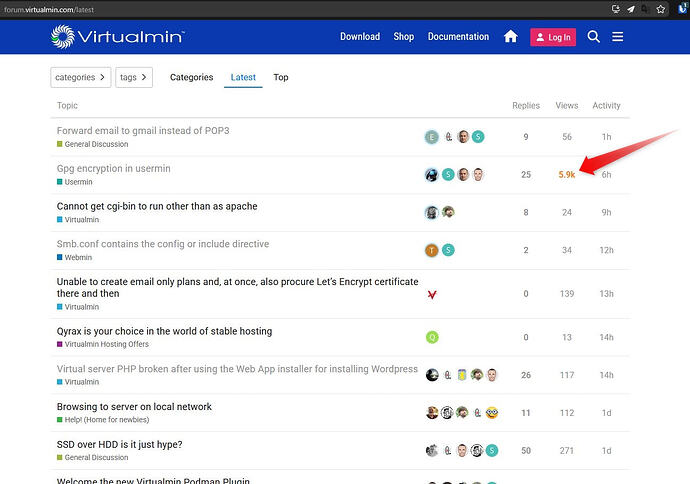The width and height of the screenshot is (690, 484).
Task: Open 'Cannot get cgi-bin to run' topic
Action: (157, 206)
